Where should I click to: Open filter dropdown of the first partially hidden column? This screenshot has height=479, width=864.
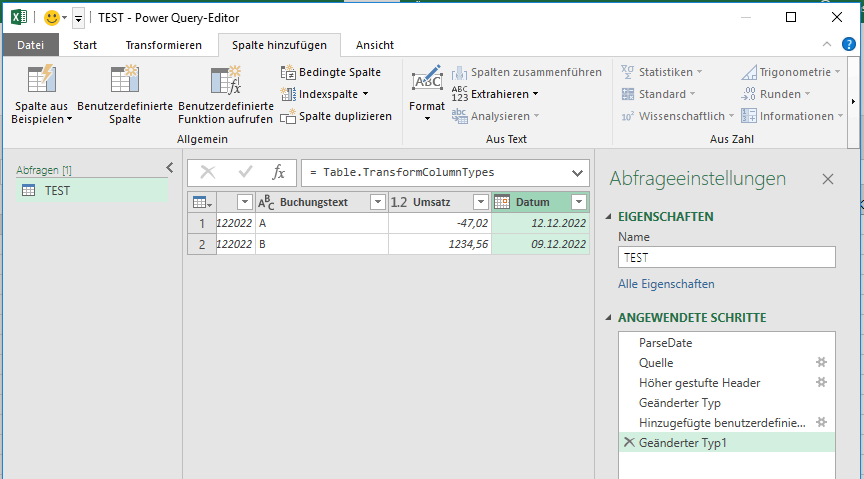[x=245, y=202]
